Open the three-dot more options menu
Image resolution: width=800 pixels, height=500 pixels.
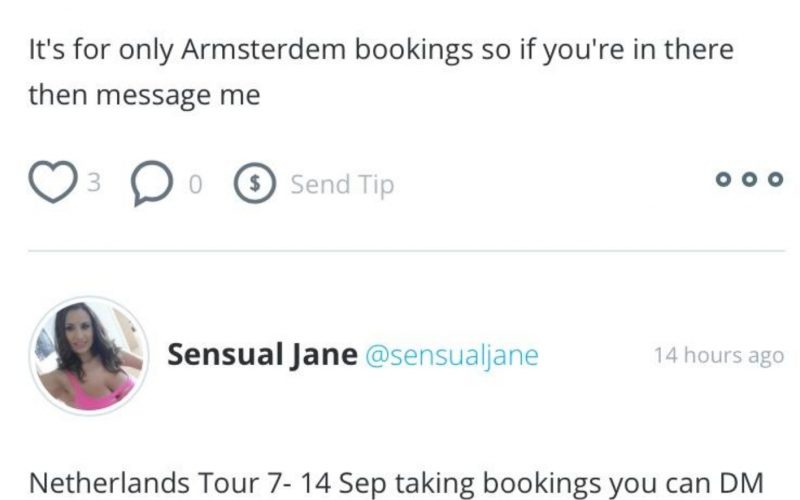click(749, 180)
